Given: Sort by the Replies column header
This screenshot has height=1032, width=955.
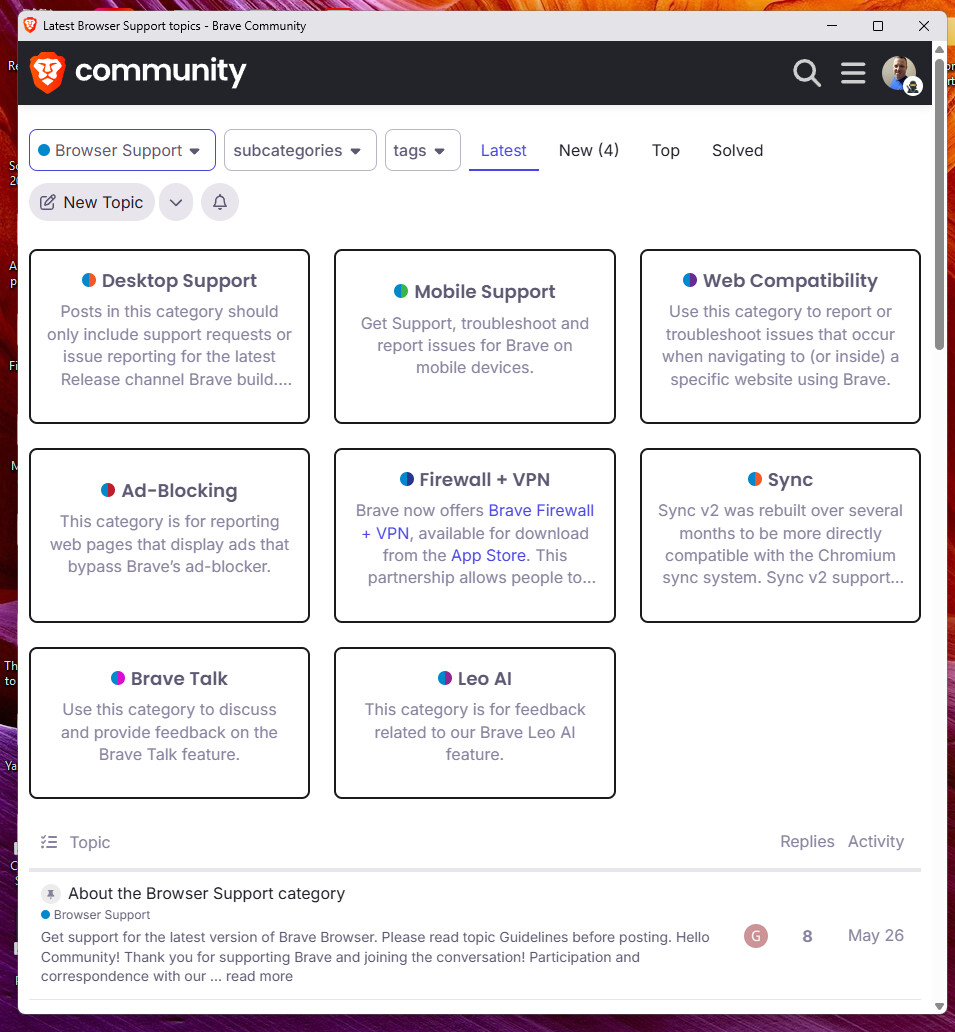Looking at the screenshot, I should tap(807, 841).
